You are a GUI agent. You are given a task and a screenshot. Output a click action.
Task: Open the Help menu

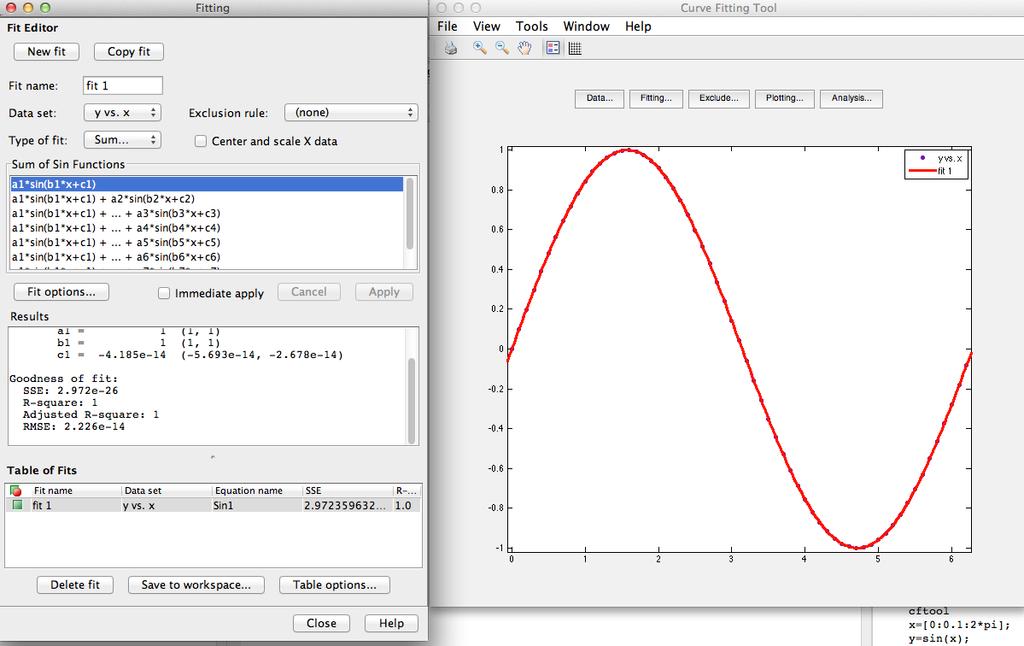638,26
